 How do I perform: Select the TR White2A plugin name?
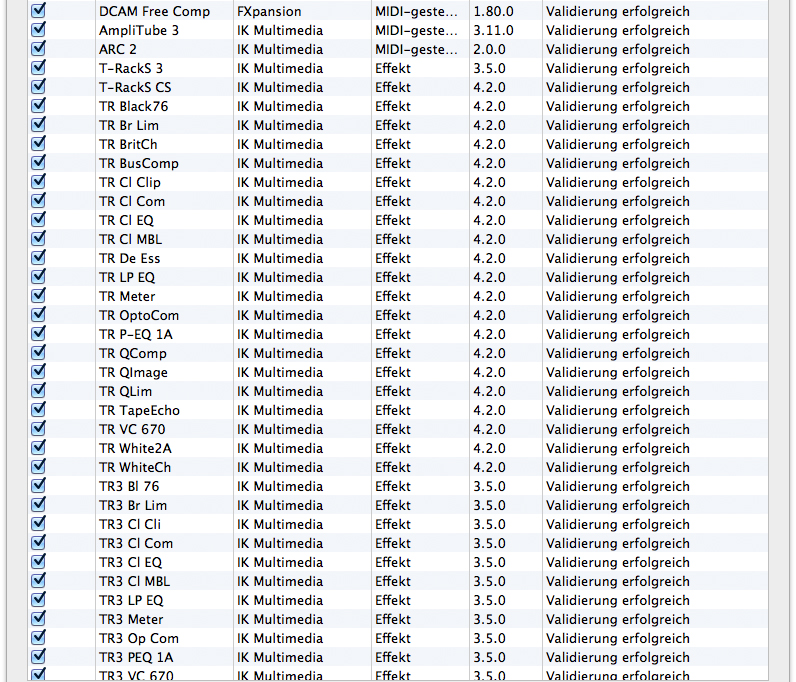tap(135, 448)
